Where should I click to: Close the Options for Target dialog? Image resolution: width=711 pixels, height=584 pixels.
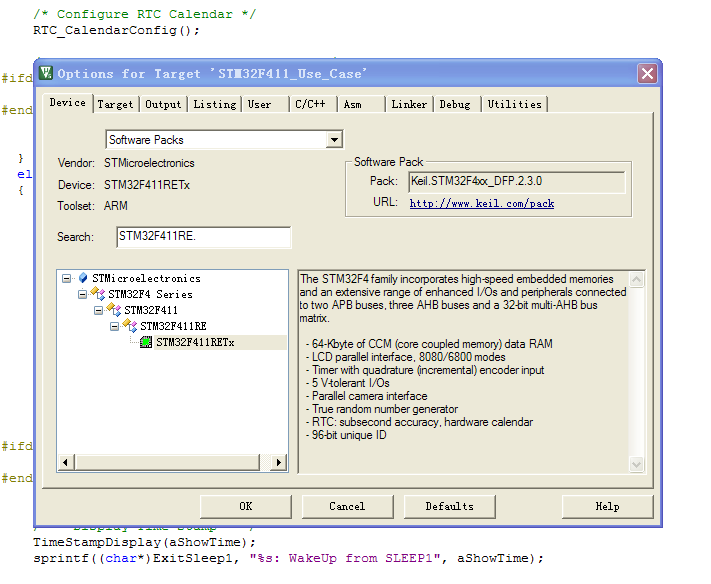coord(648,73)
